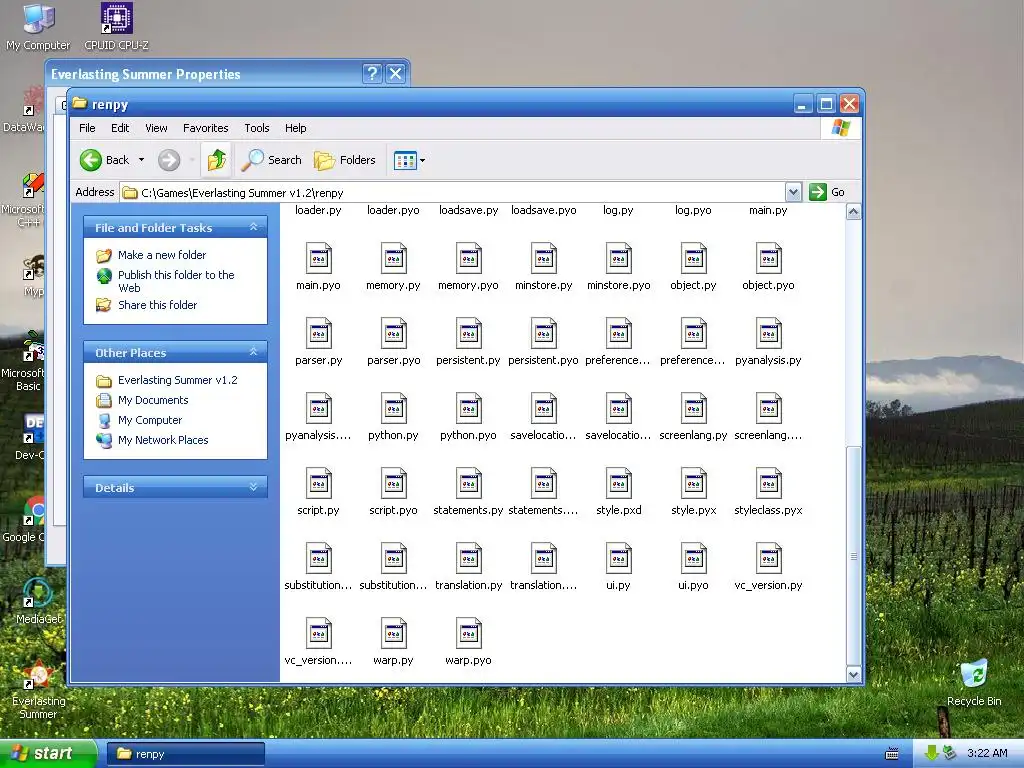Select the style.pxd file icon

pyautogui.click(x=618, y=483)
